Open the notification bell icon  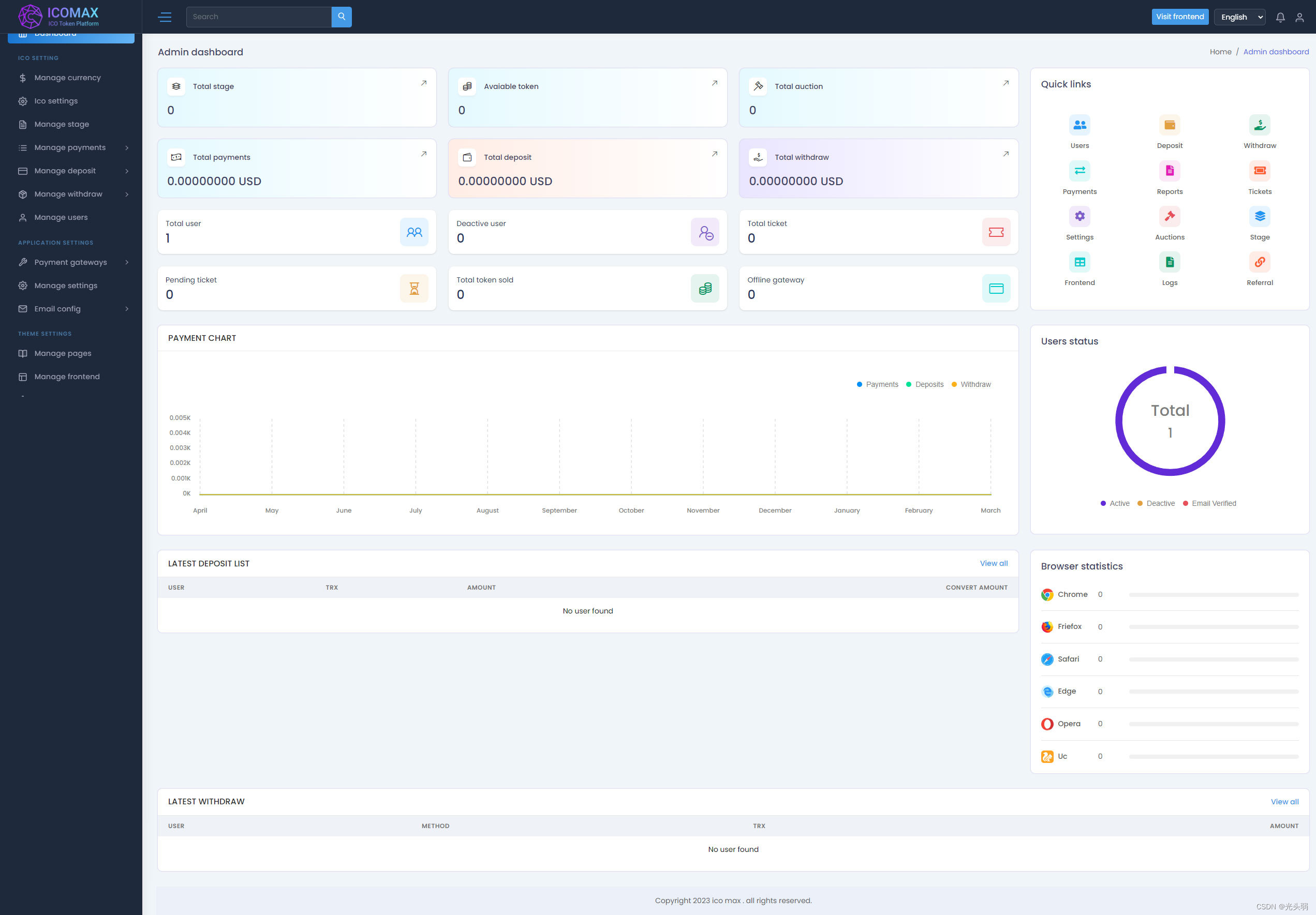pyautogui.click(x=1280, y=17)
